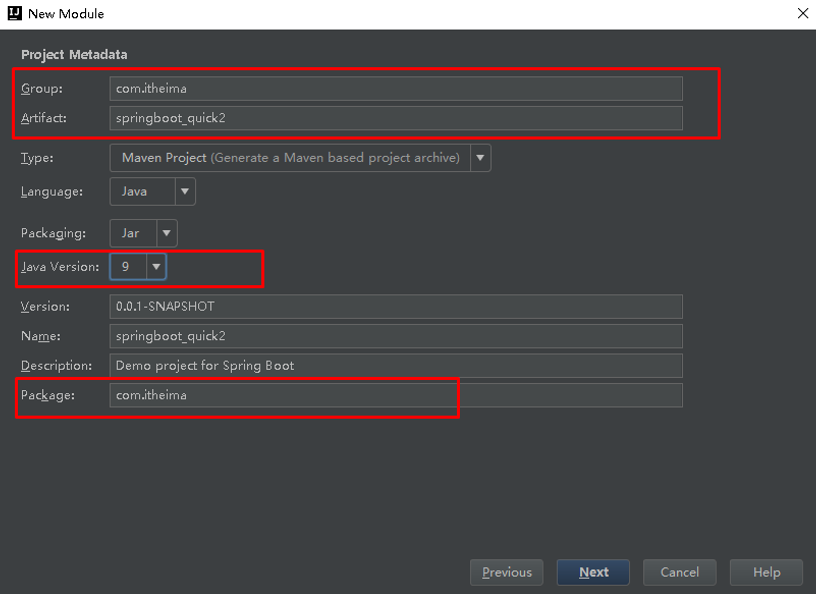816x594 pixels.
Task: Click the Project Metadata heading
Action: (x=74, y=55)
